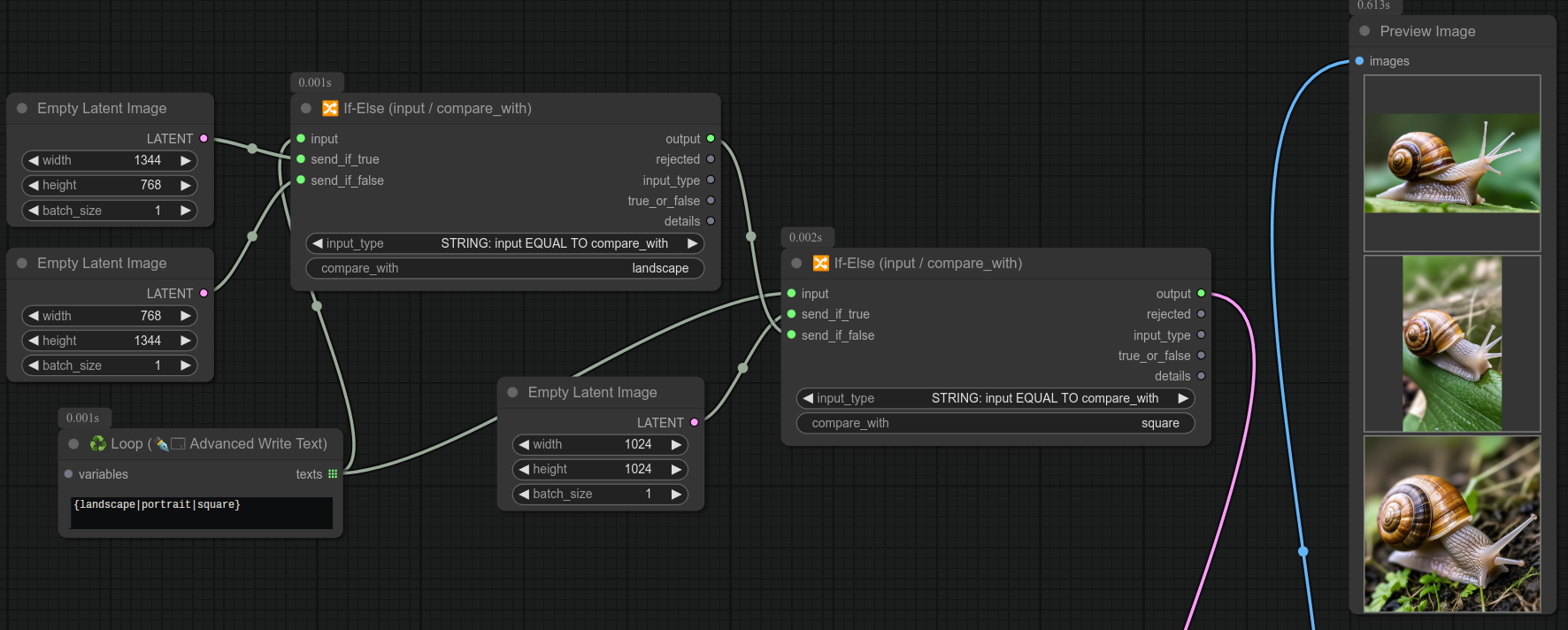Click the rejected output port on landscape If-Else node
1568x630 pixels.
[711, 159]
